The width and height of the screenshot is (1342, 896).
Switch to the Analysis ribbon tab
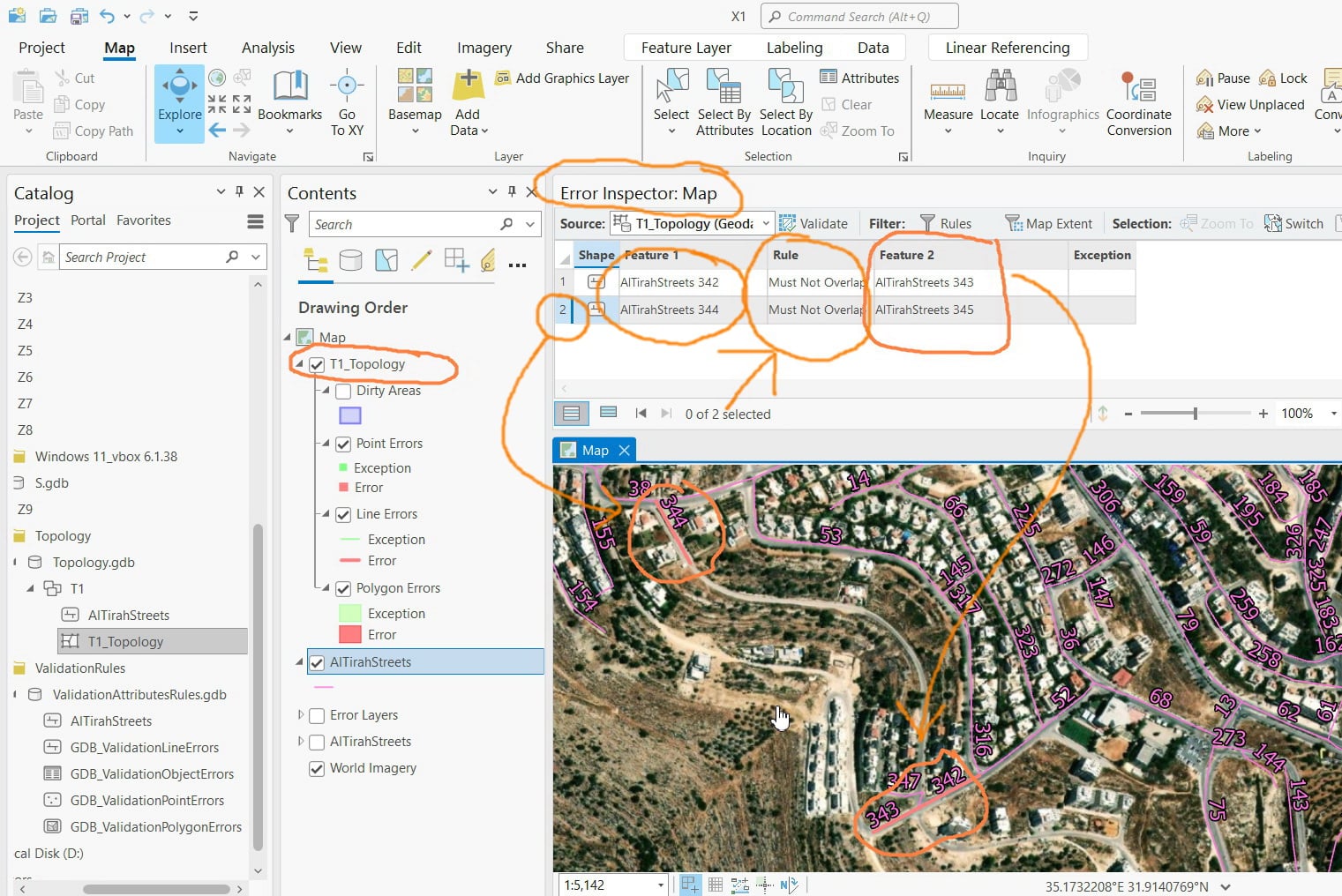tap(268, 48)
